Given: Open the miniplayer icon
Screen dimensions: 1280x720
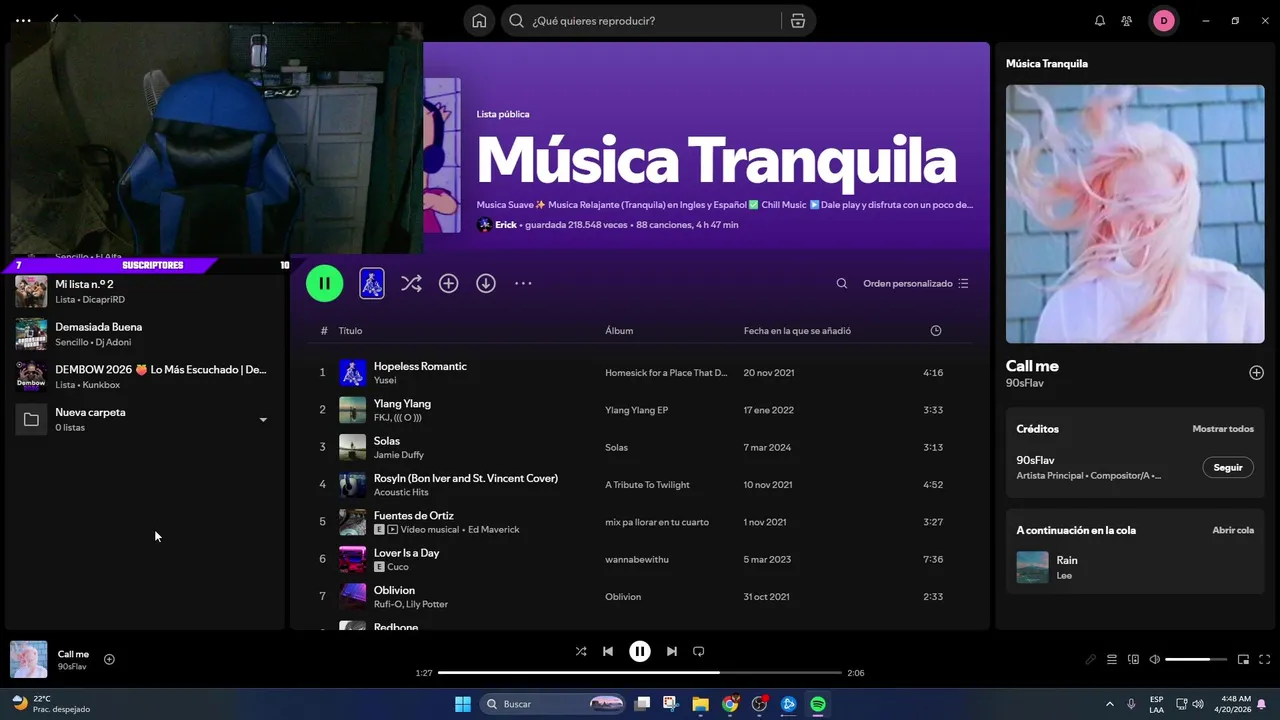Looking at the screenshot, I should coord(1243,659).
